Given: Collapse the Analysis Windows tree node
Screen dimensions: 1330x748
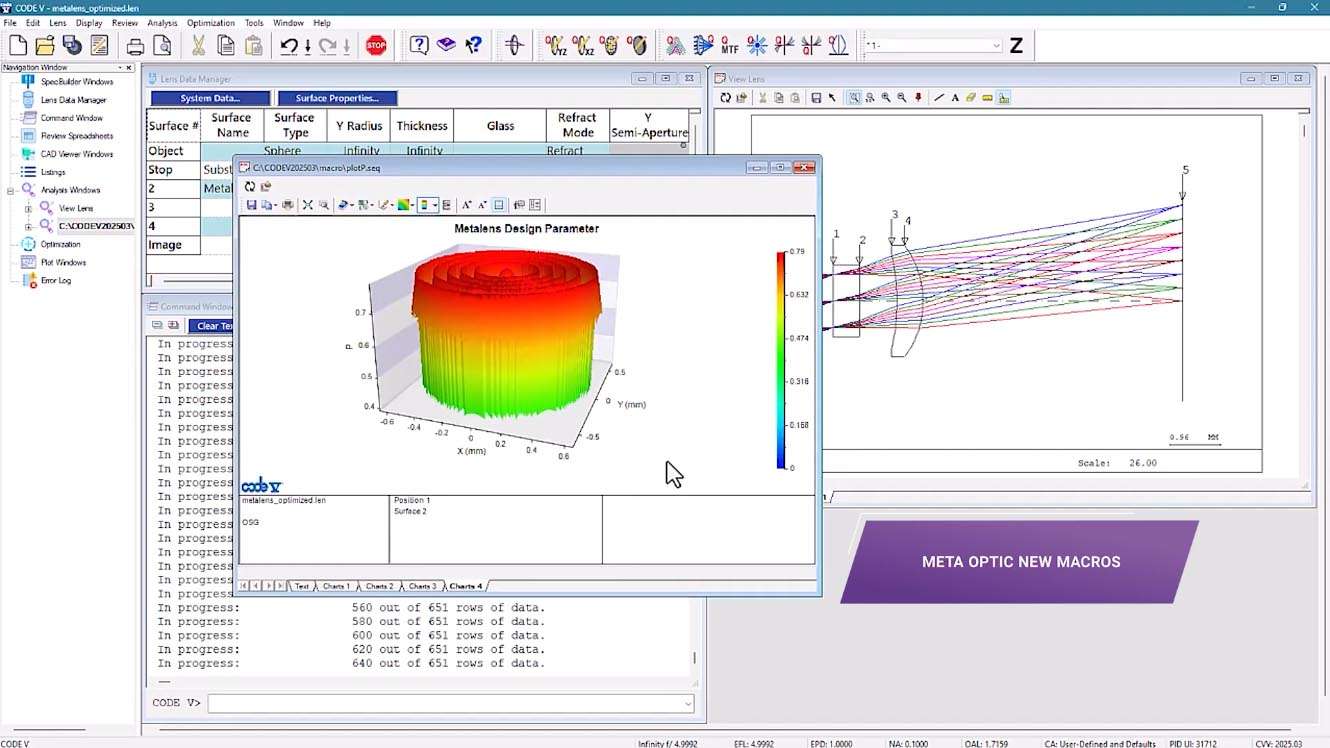Looking at the screenshot, I should (10, 190).
